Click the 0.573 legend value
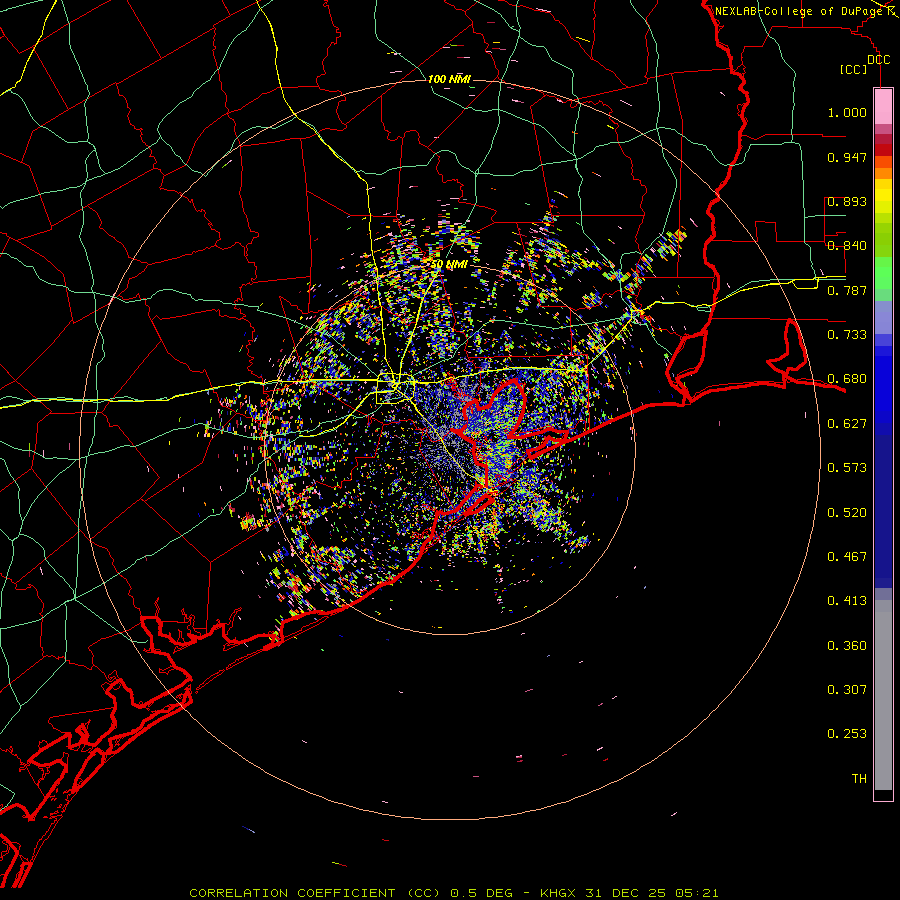The width and height of the screenshot is (900, 900). click(x=847, y=468)
